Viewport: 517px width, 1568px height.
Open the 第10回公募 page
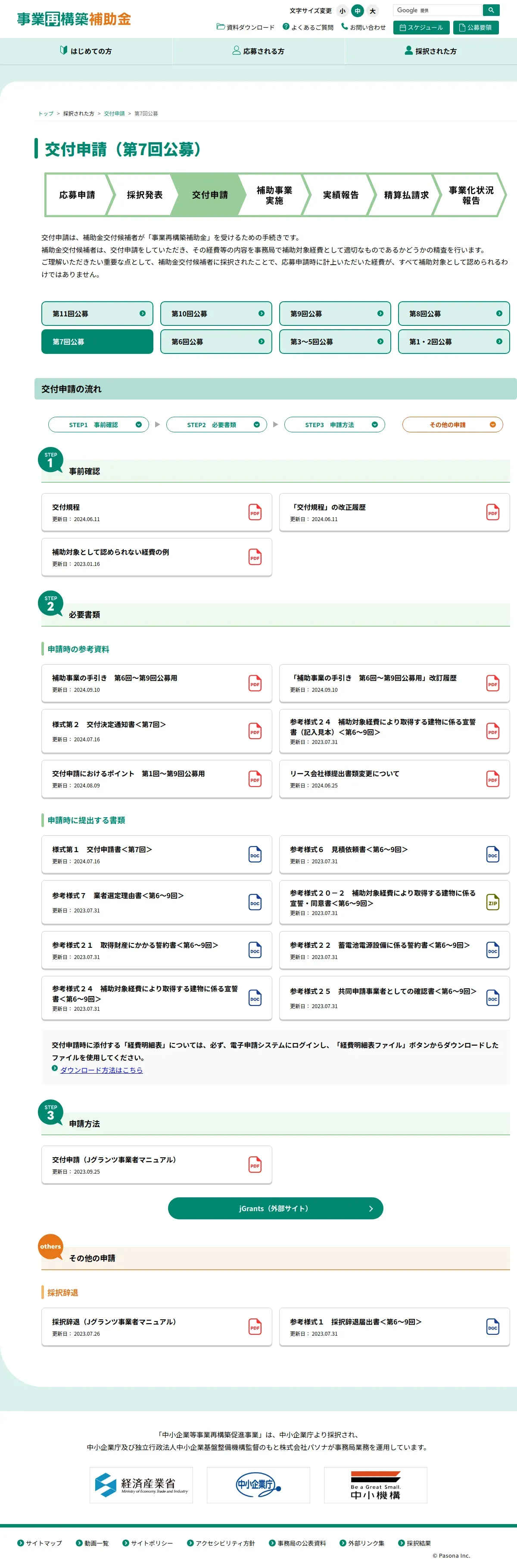[216, 313]
